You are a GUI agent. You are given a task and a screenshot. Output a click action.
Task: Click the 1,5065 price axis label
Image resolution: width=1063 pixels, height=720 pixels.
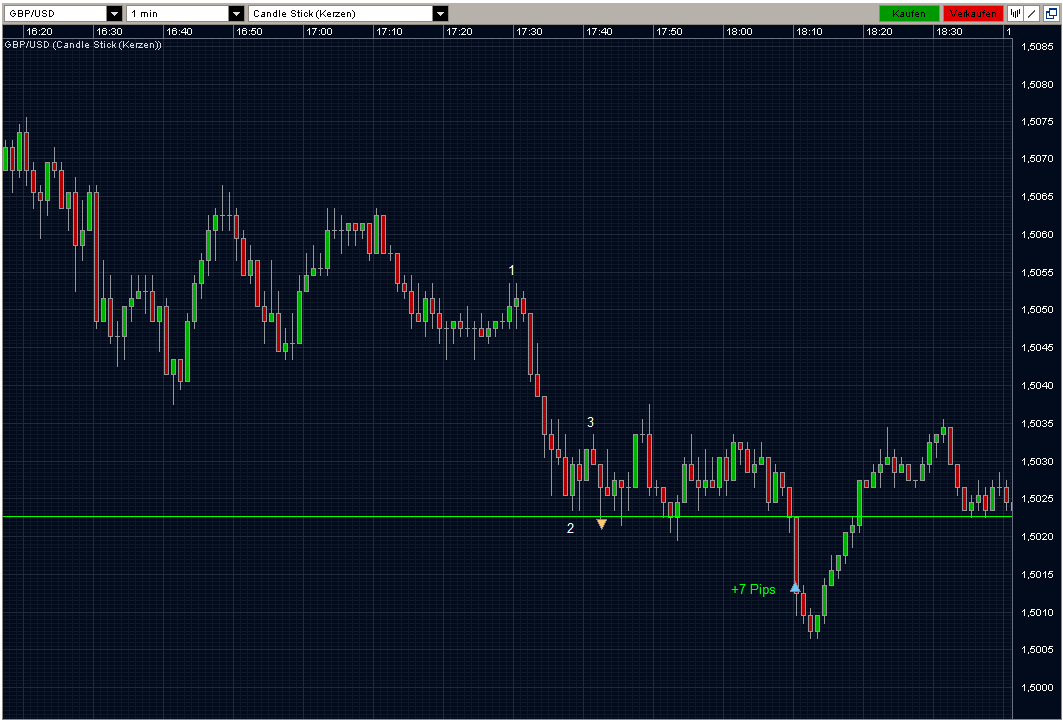(x=1037, y=197)
